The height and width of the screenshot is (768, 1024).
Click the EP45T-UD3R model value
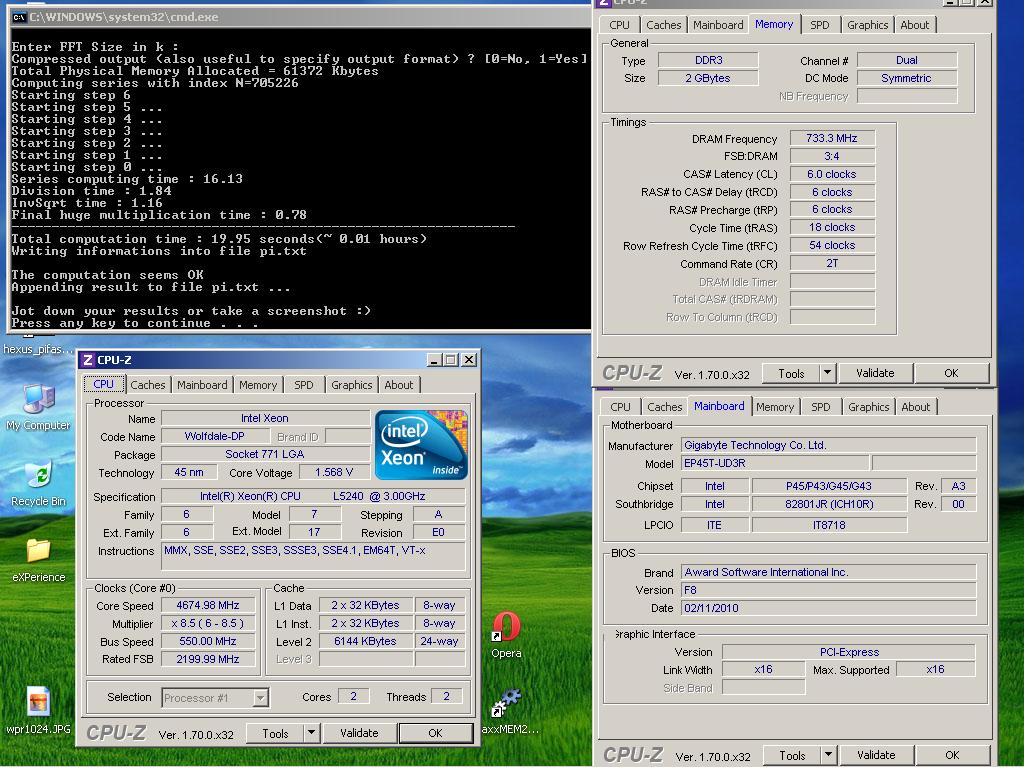click(775, 463)
